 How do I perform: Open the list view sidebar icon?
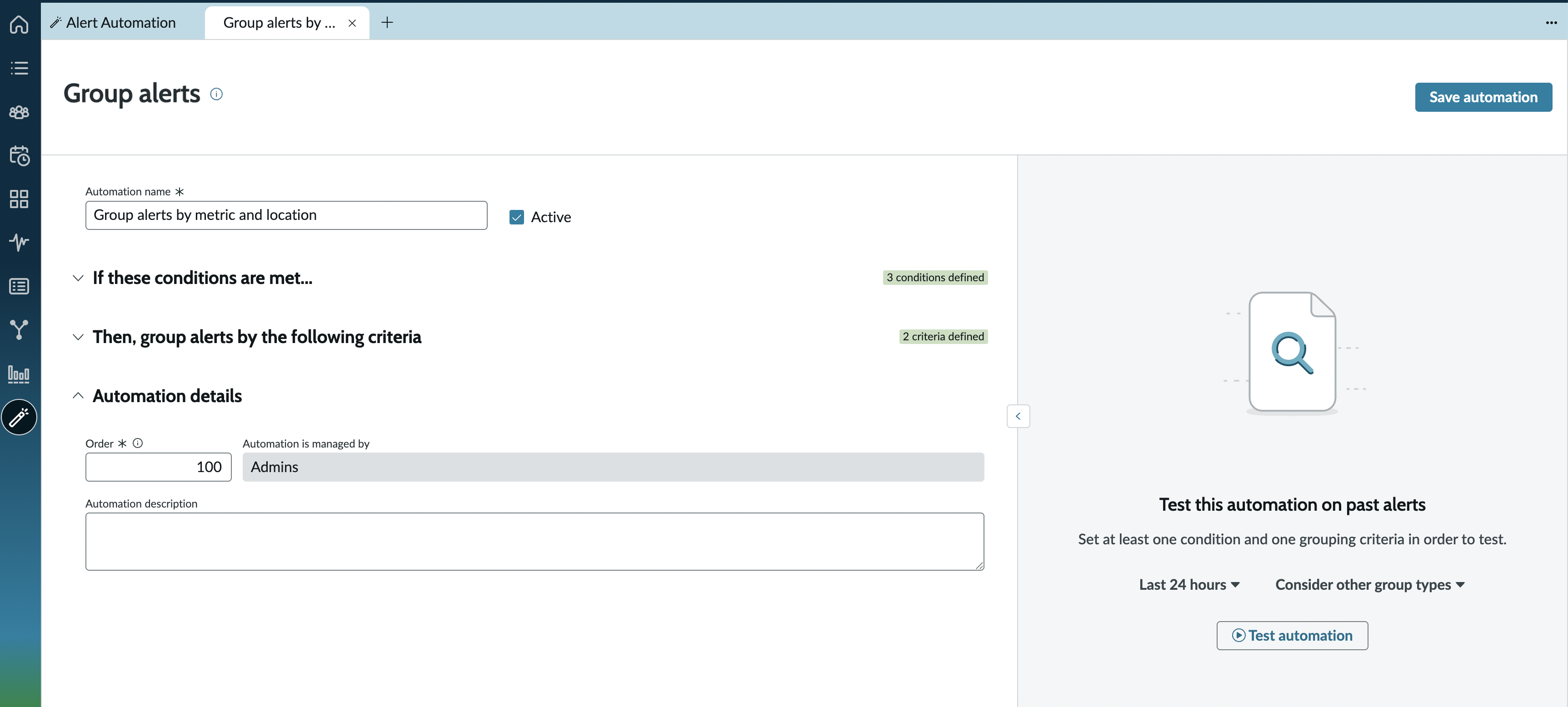coord(20,68)
